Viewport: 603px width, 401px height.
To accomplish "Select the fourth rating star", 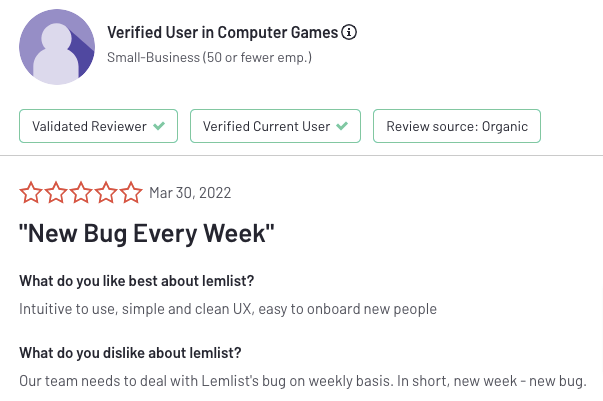I will [106, 192].
